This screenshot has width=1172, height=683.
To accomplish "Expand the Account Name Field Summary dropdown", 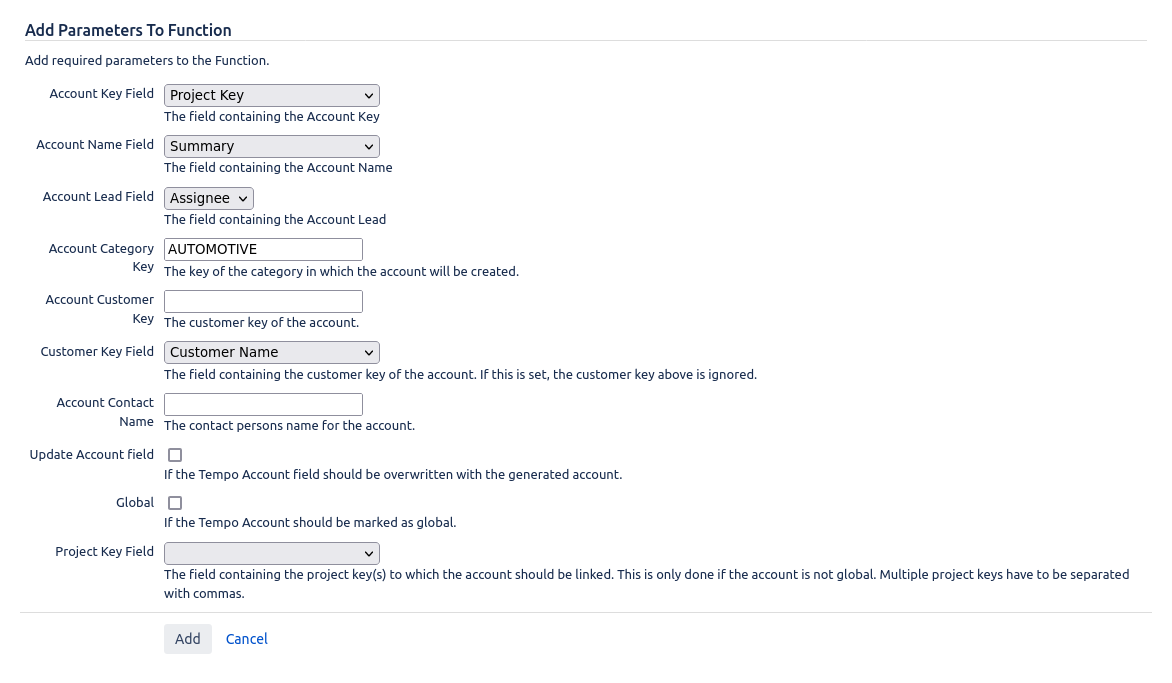I will click(x=271, y=146).
